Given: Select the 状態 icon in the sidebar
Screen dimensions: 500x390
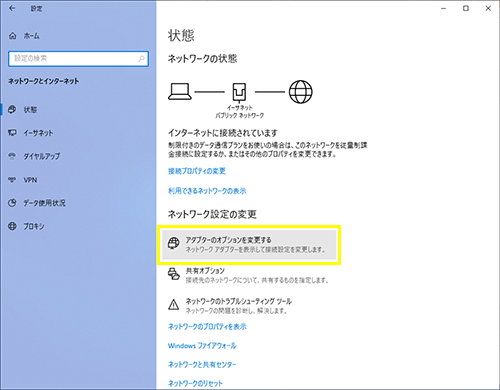Looking at the screenshot, I should (x=12, y=110).
